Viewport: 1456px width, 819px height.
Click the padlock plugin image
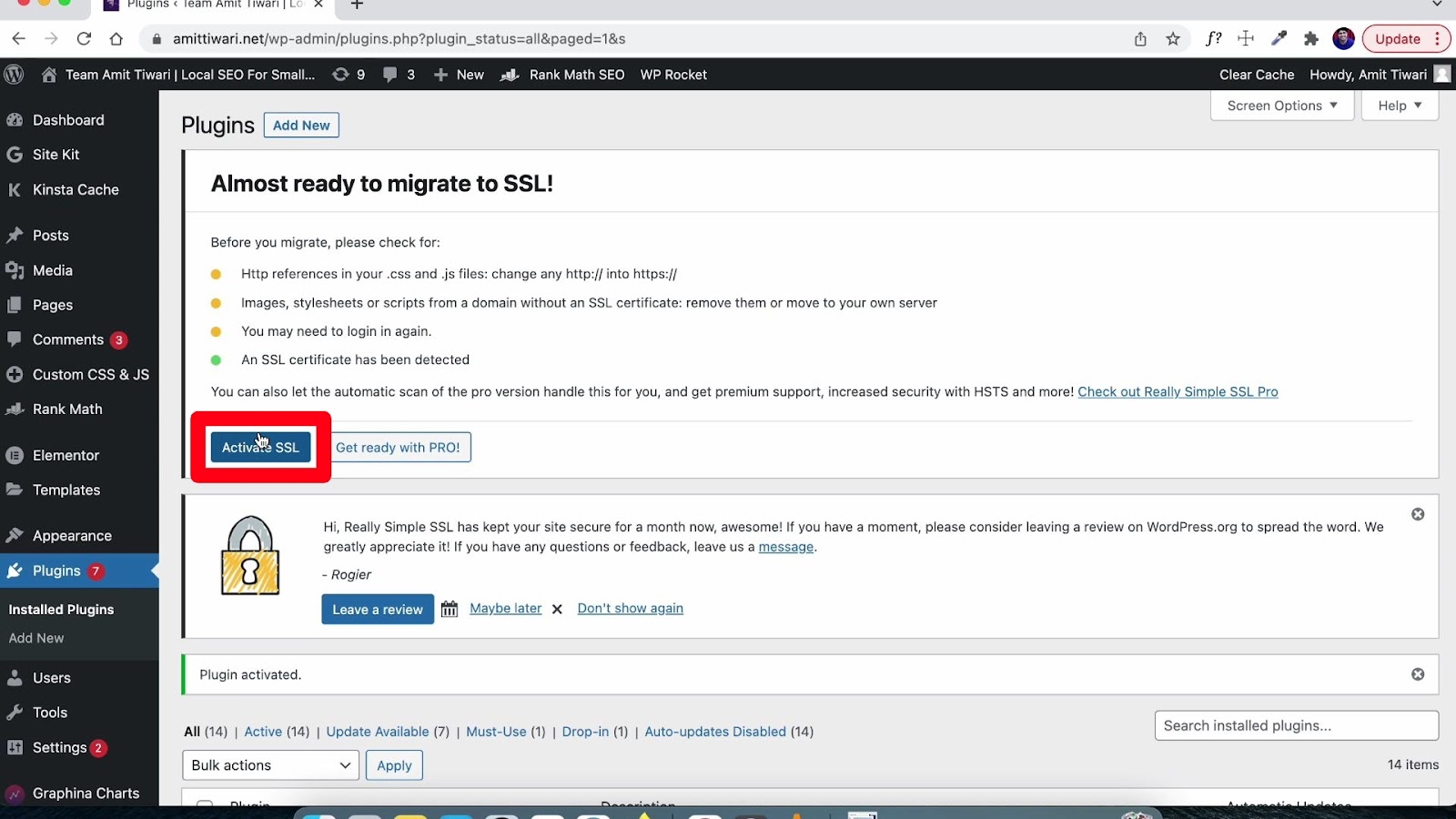[x=250, y=556]
